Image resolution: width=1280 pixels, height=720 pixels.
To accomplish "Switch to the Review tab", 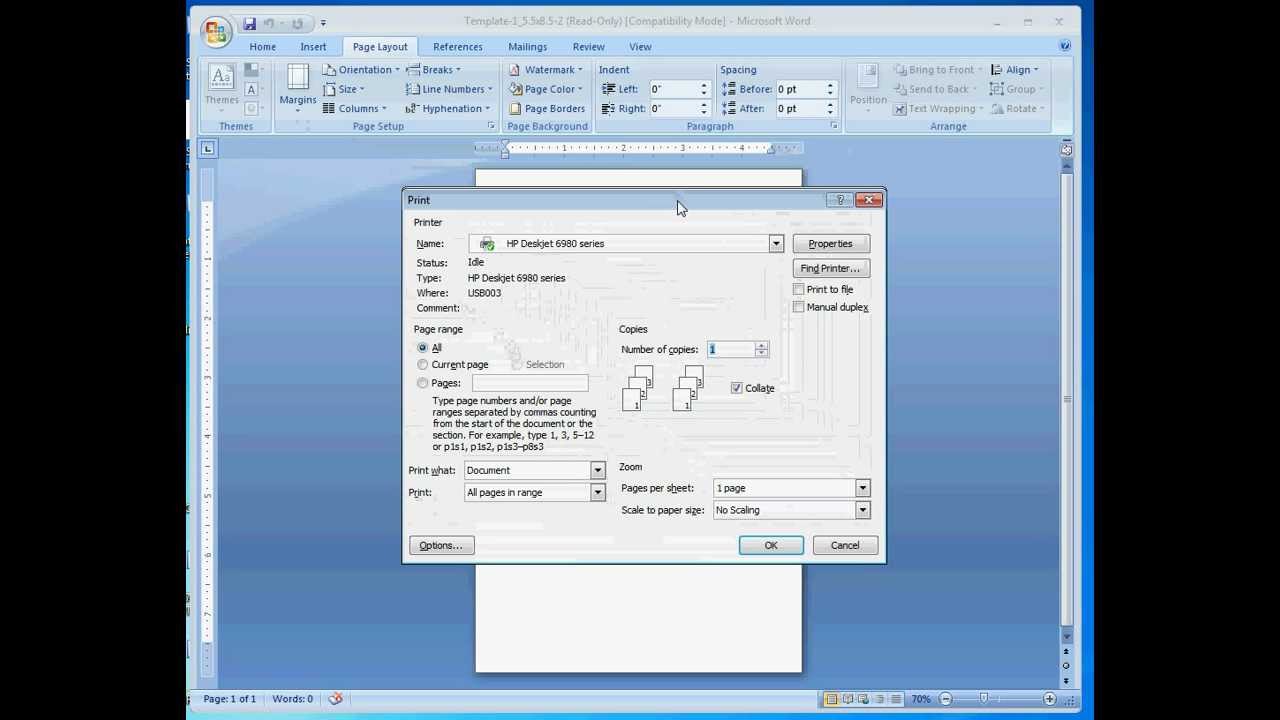I will point(588,47).
